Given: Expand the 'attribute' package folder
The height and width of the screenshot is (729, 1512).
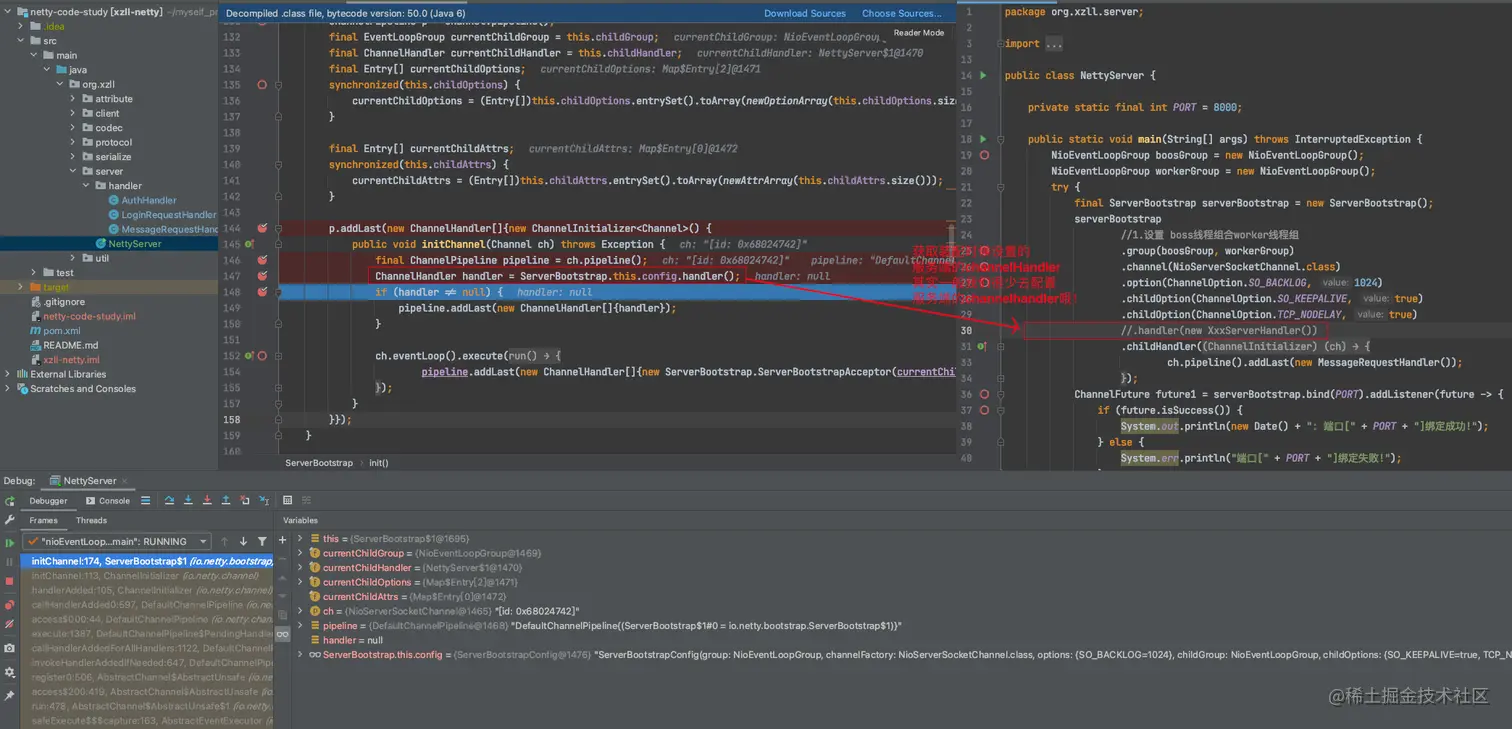Looking at the screenshot, I should coord(73,99).
